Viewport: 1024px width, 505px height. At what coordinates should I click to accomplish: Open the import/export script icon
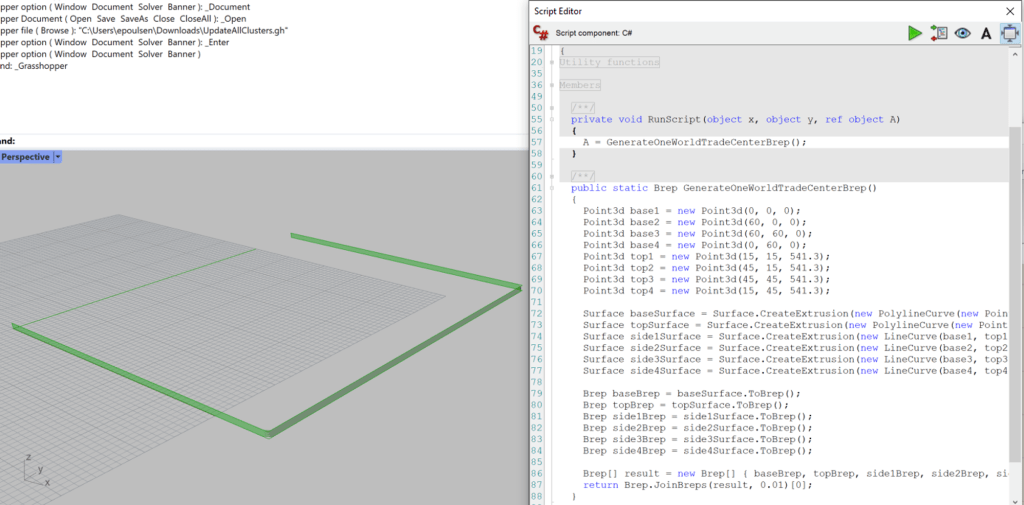pyautogui.click(x=939, y=33)
